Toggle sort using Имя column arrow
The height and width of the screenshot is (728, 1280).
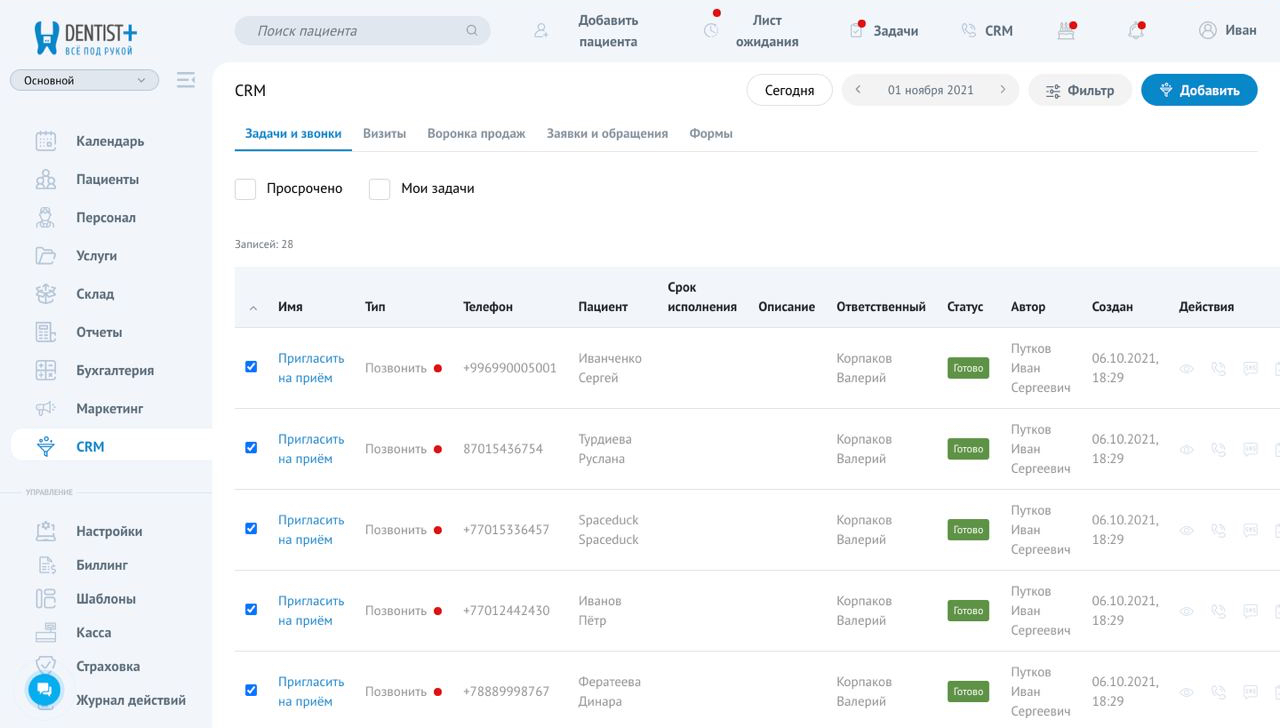253,308
